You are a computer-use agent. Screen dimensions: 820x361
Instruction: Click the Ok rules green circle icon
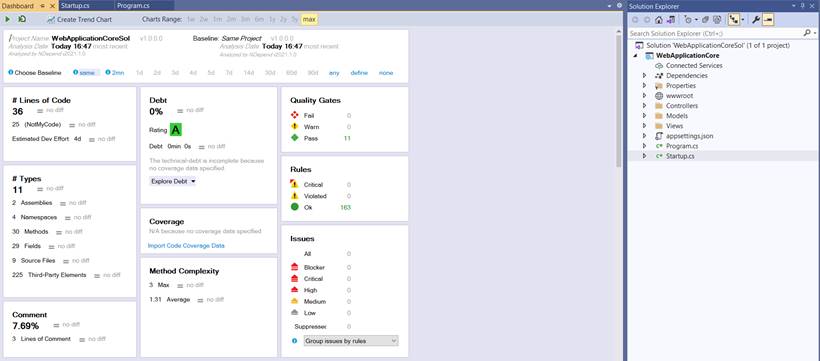click(x=294, y=207)
